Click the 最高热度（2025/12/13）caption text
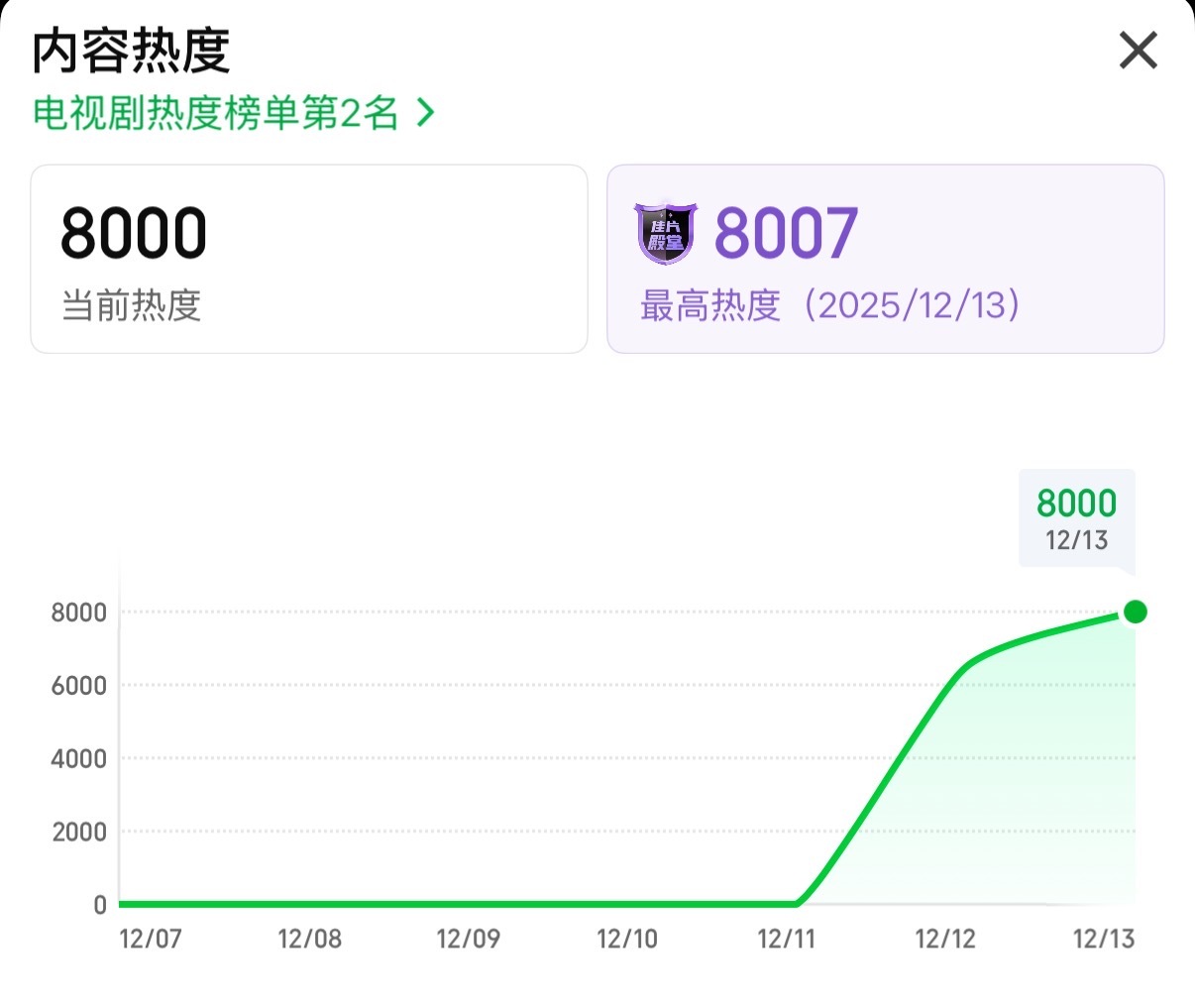This screenshot has height=1008, width=1195. (x=830, y=305)
